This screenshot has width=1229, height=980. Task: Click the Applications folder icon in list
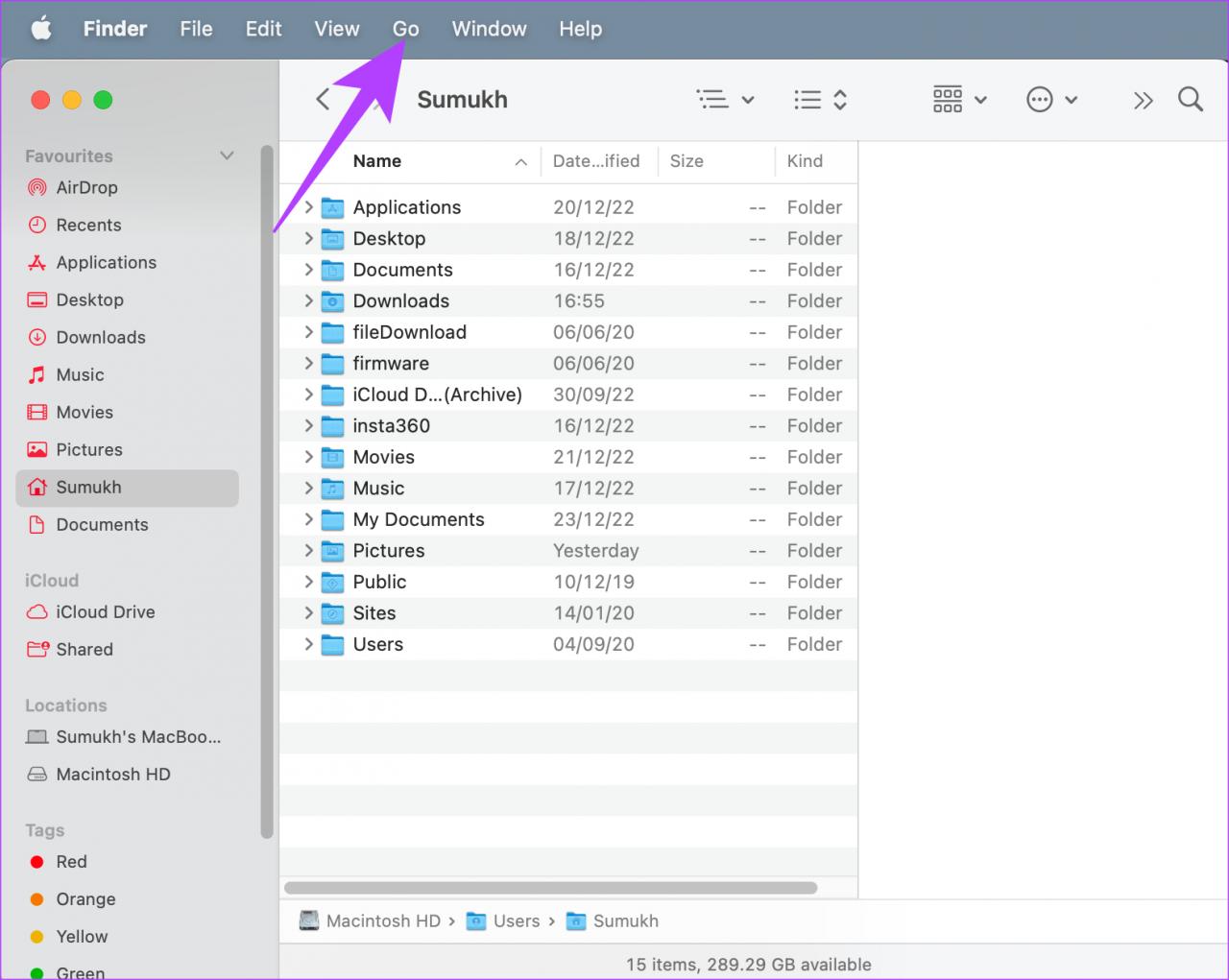332,208
